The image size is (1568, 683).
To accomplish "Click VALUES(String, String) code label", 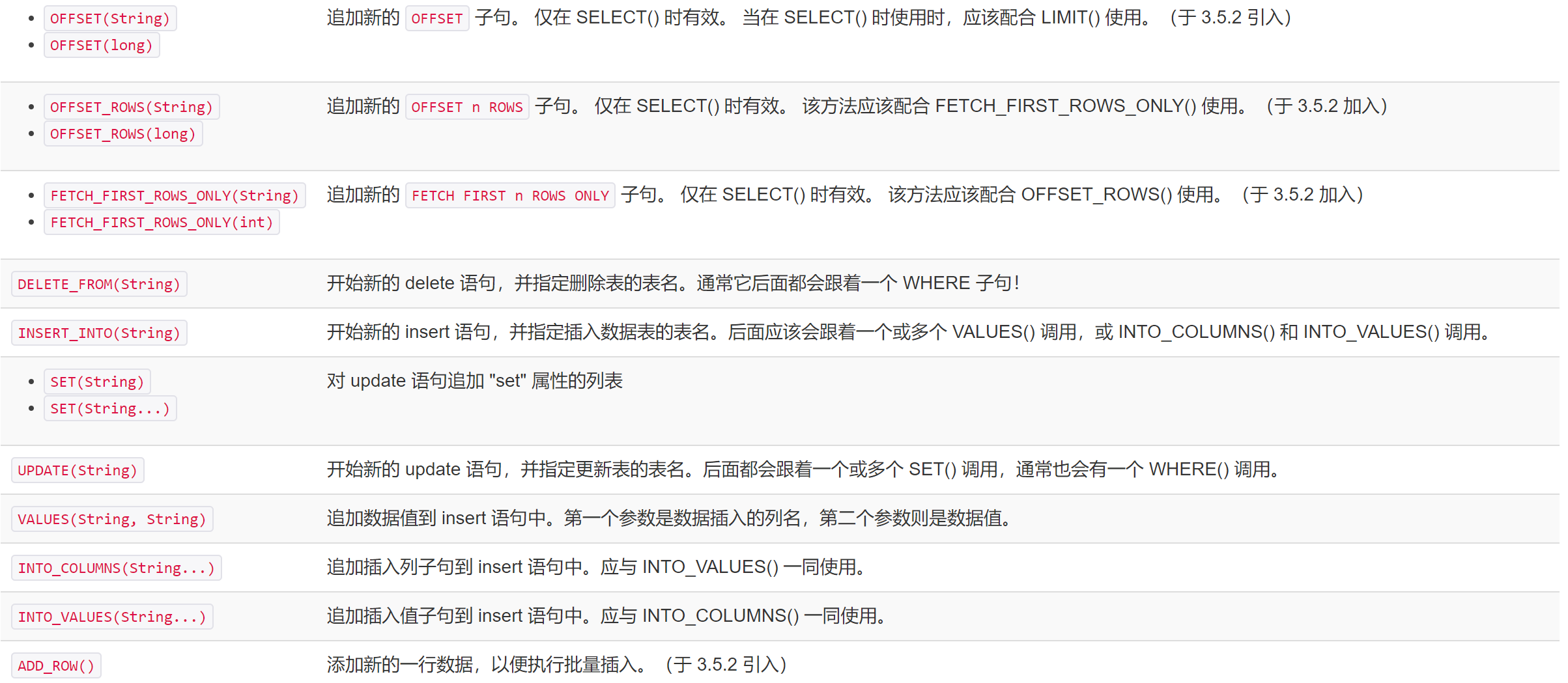I will coord(112,519).
